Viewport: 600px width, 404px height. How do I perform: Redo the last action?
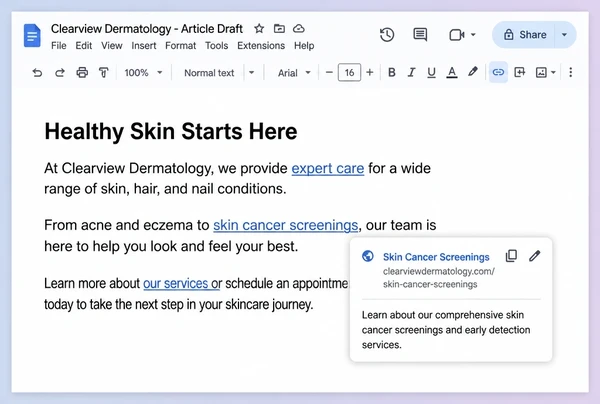(x=60, y=72)
